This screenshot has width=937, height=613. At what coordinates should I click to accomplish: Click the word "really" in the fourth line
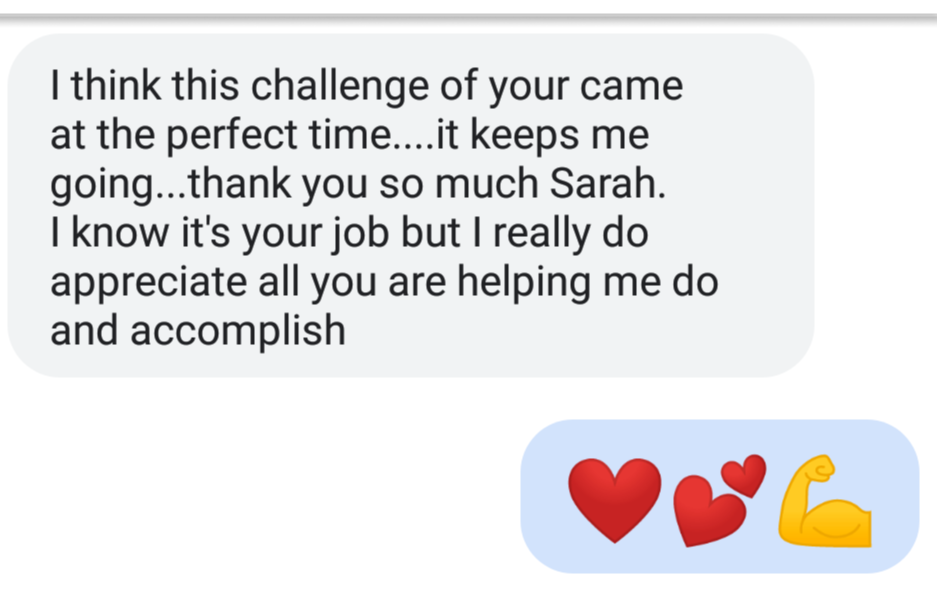(x=542, y=233)
